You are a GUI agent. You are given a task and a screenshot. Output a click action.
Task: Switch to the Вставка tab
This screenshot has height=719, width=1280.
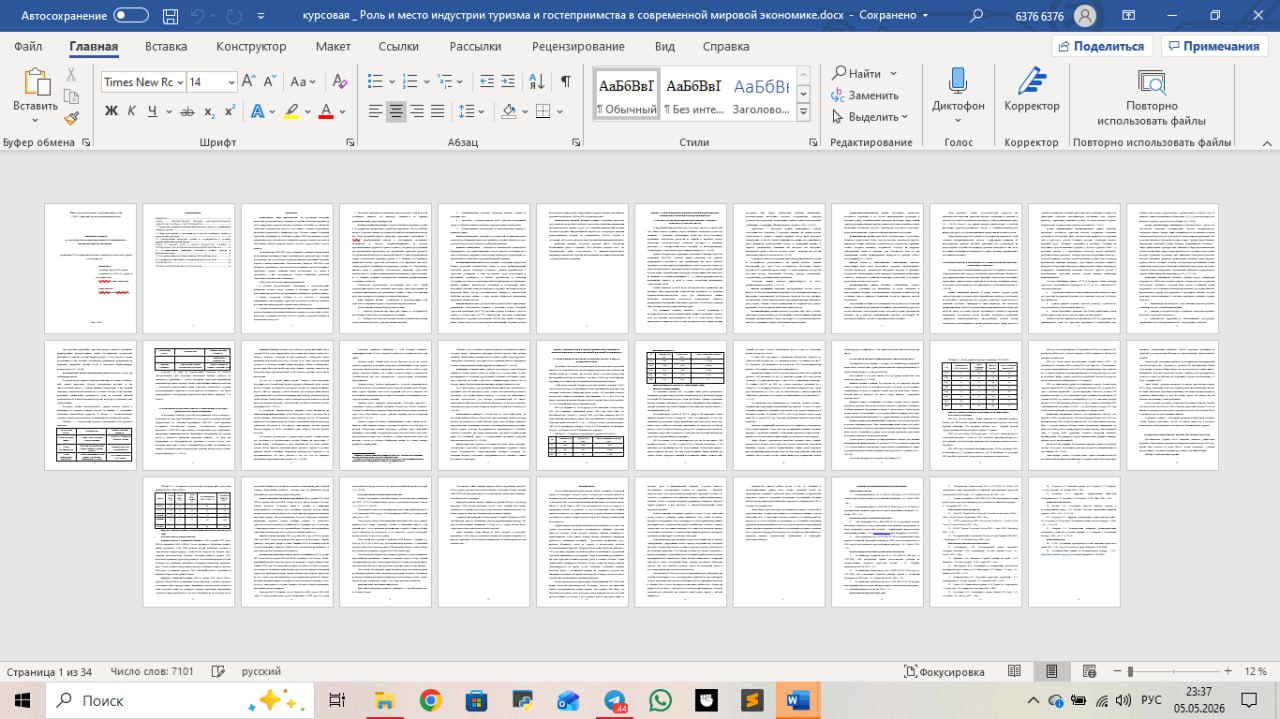point(166,46)
